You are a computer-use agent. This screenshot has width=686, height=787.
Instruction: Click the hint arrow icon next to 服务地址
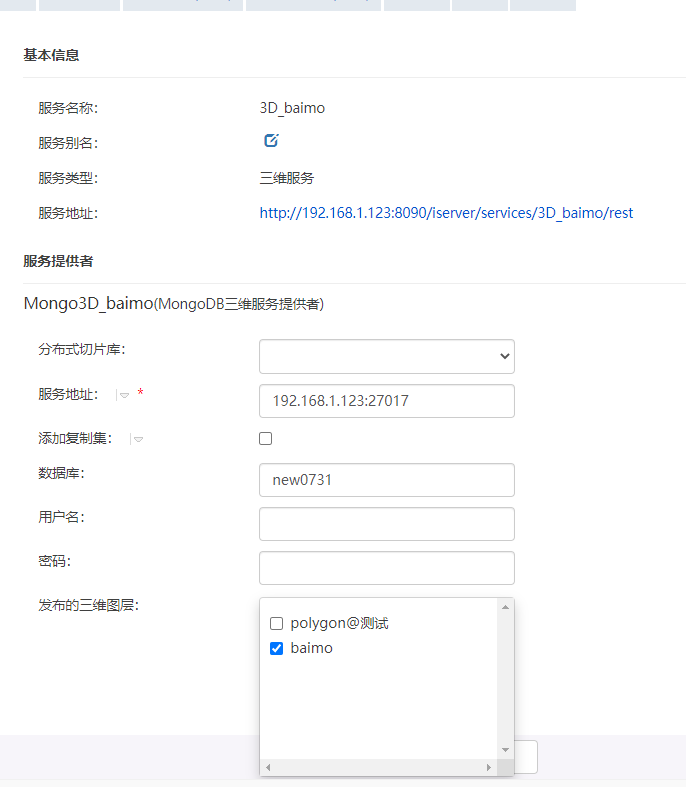124,395
